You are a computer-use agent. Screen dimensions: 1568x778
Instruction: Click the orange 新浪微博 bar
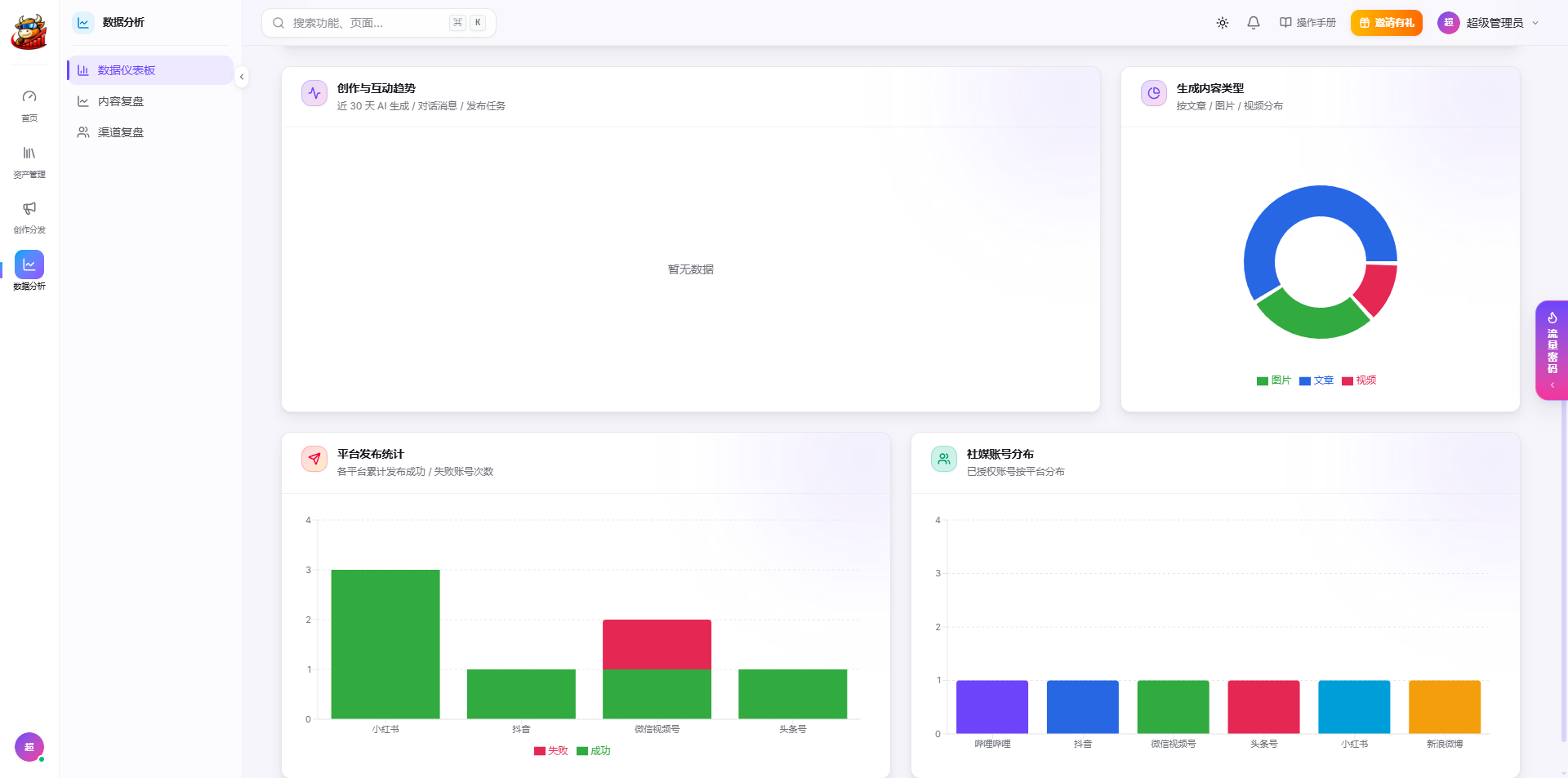[1444, 707]
